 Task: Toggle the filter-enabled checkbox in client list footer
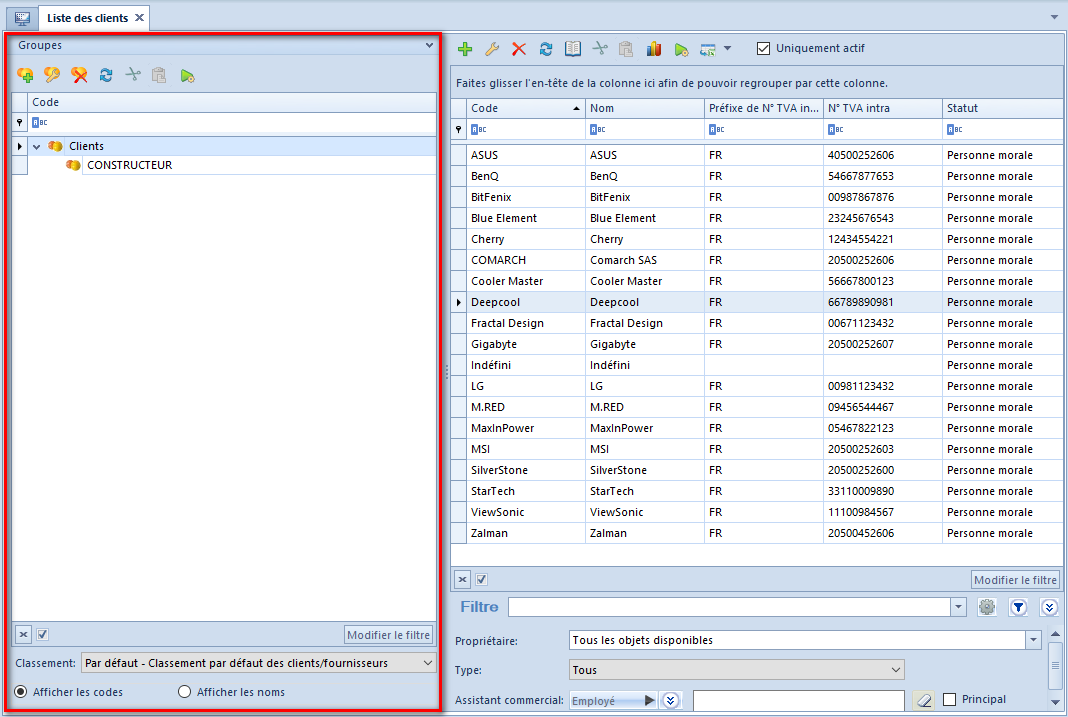tap(482, 579)
